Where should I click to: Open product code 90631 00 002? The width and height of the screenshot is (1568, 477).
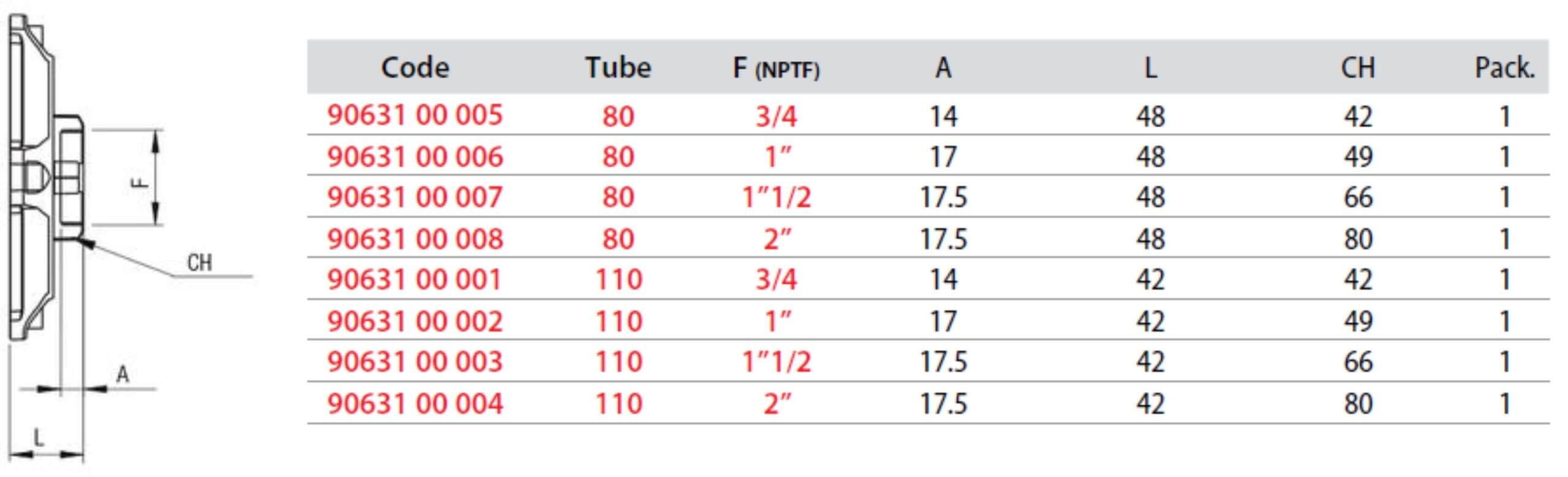[x=415, y=321]
